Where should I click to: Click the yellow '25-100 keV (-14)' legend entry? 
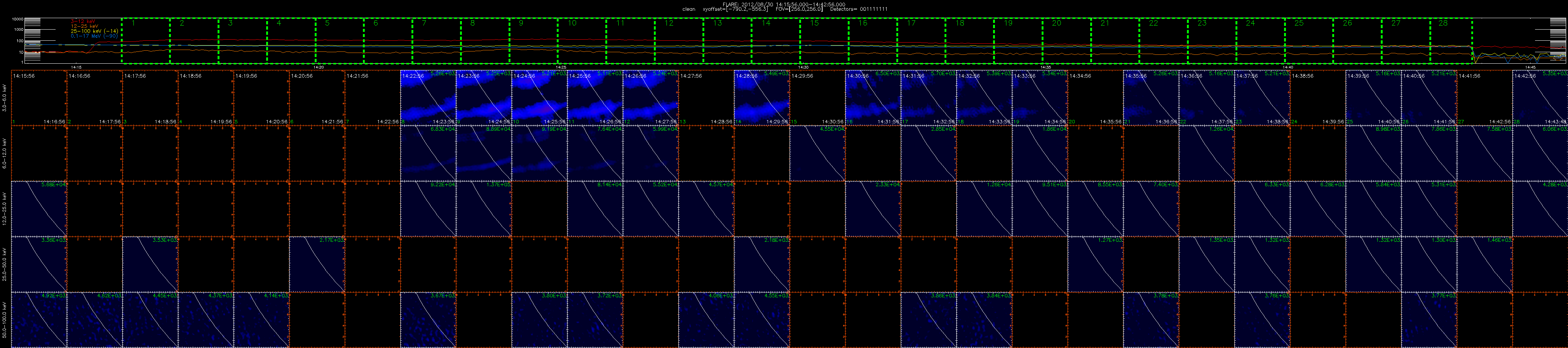tap(95, 31)
